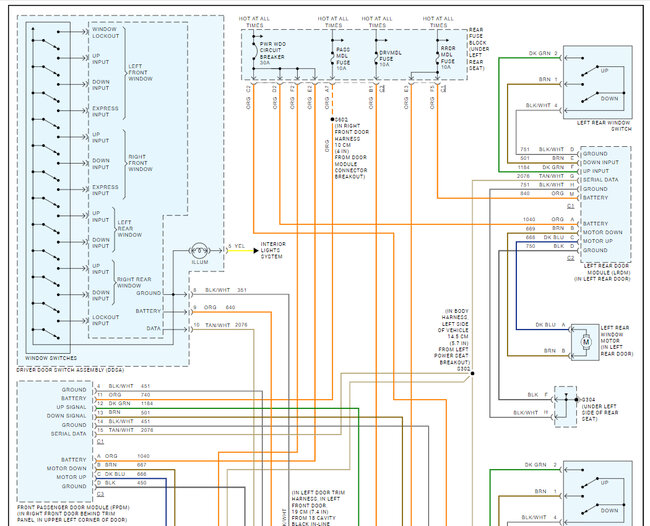
Task: Click the PWR WDO CIRCUIT BREAKER 30A label
Action: point(272,53)
